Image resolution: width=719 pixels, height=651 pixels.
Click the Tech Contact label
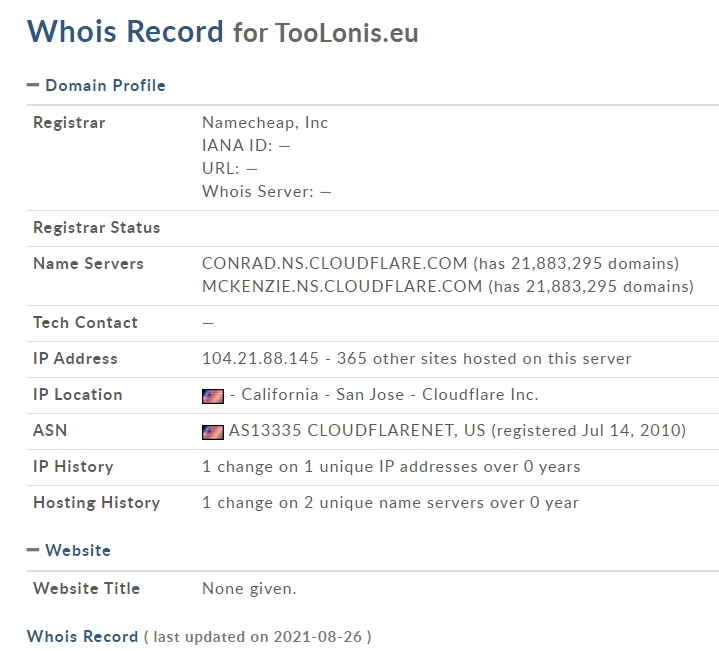point(85,322)
